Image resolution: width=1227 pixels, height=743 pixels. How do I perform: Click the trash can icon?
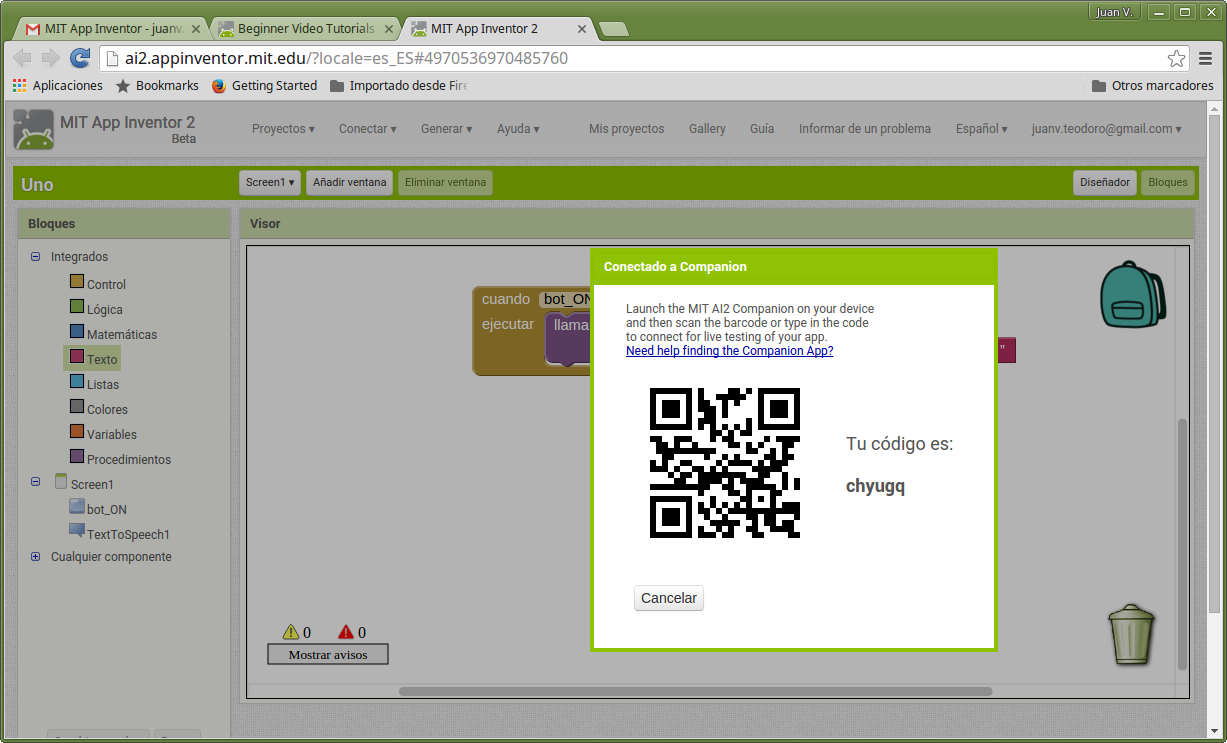(x=1131, y=634)
